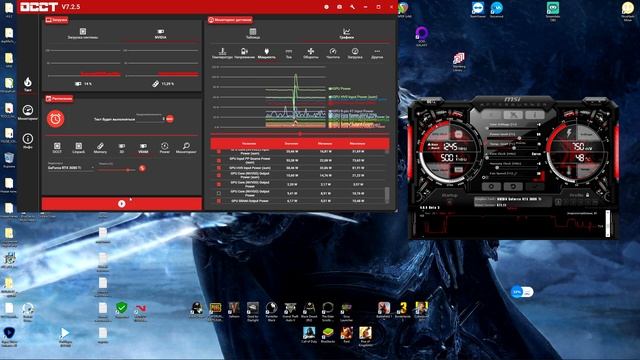Select the Monitoring-only test type
640x360 pixels.
[186, 148]
